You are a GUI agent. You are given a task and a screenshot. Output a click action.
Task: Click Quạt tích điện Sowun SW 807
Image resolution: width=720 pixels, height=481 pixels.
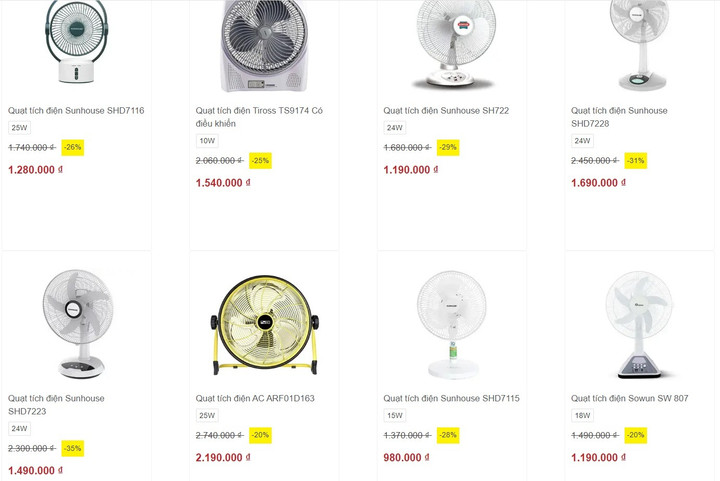coord(629,399)
